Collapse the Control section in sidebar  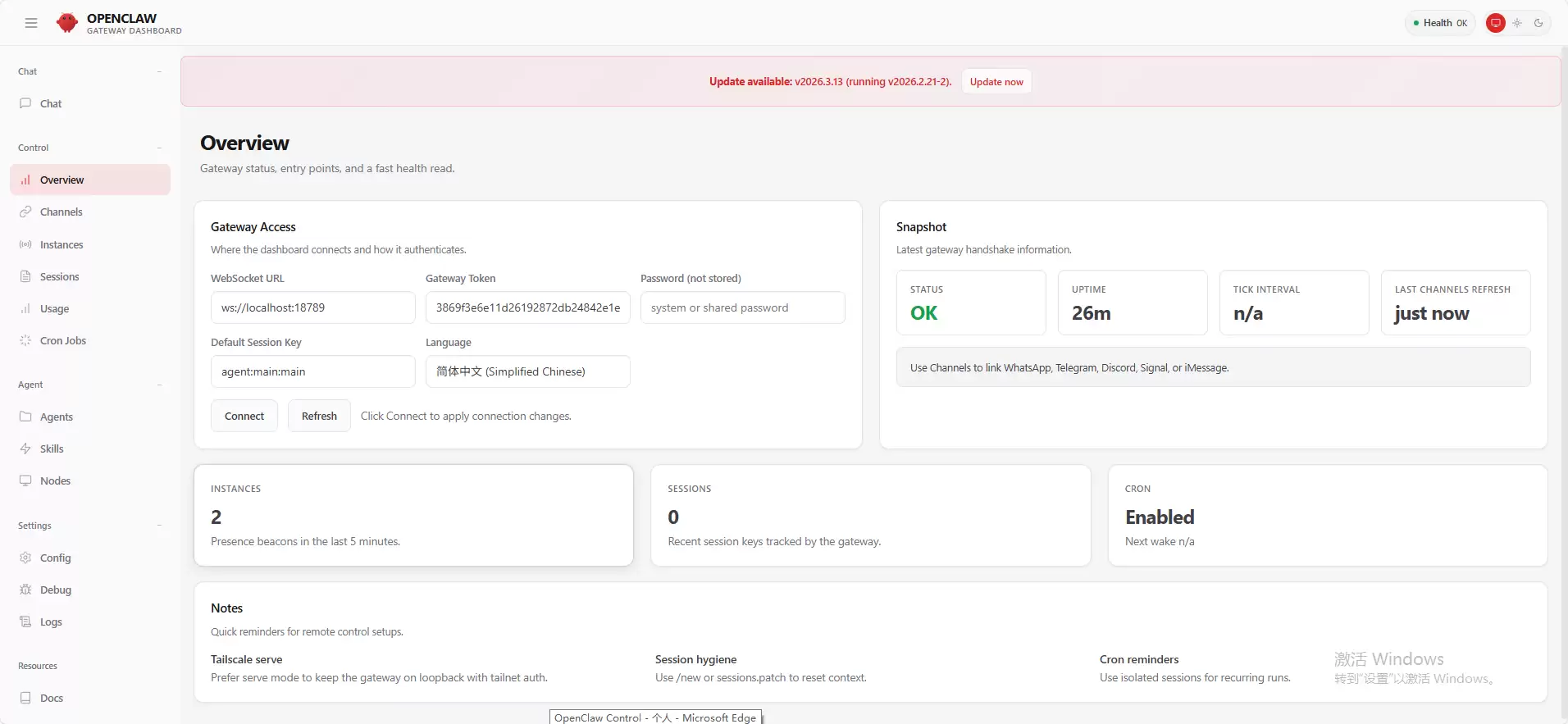pyautogui.click(x=159, y=148)
